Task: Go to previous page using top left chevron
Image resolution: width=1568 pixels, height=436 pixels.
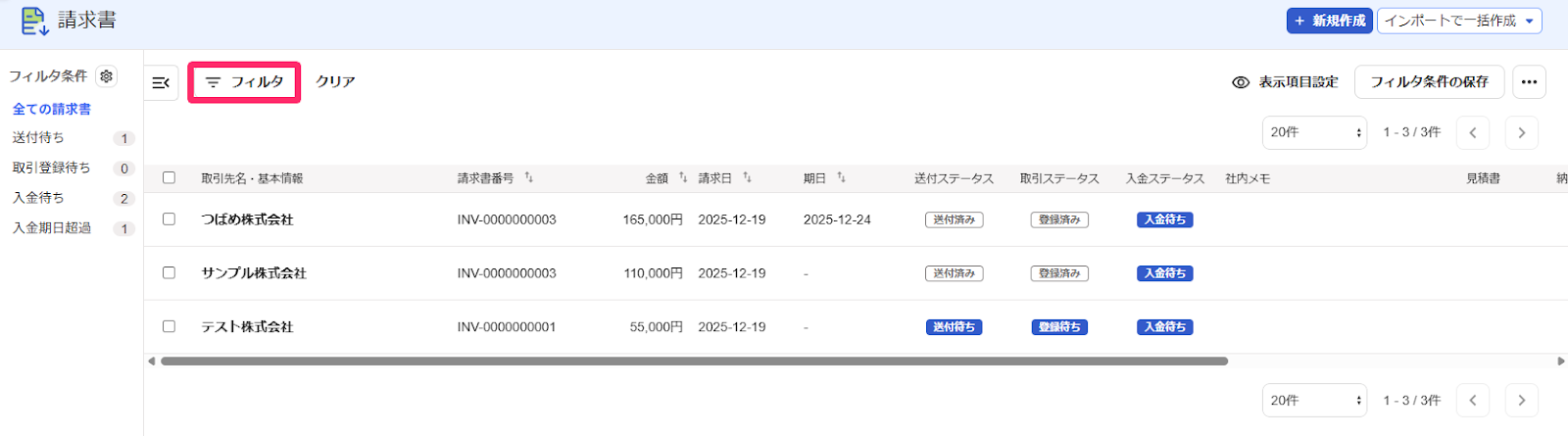Action: pyautogui.click(x=1473, y=132)
